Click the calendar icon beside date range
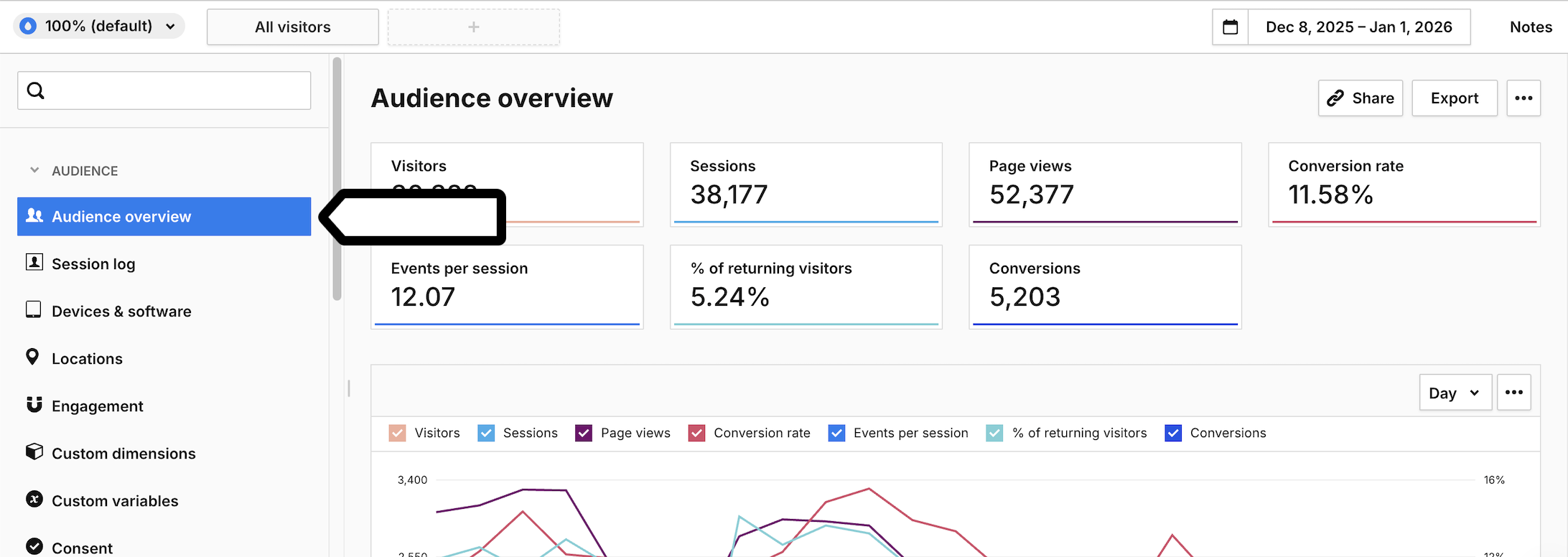1568x557 pixels. pos(1231,27)
